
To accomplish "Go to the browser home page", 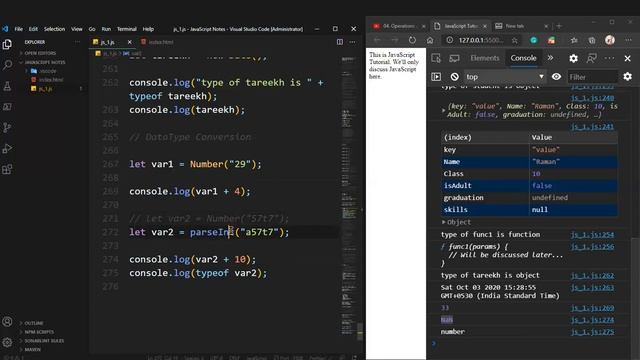I will (430, 40).
